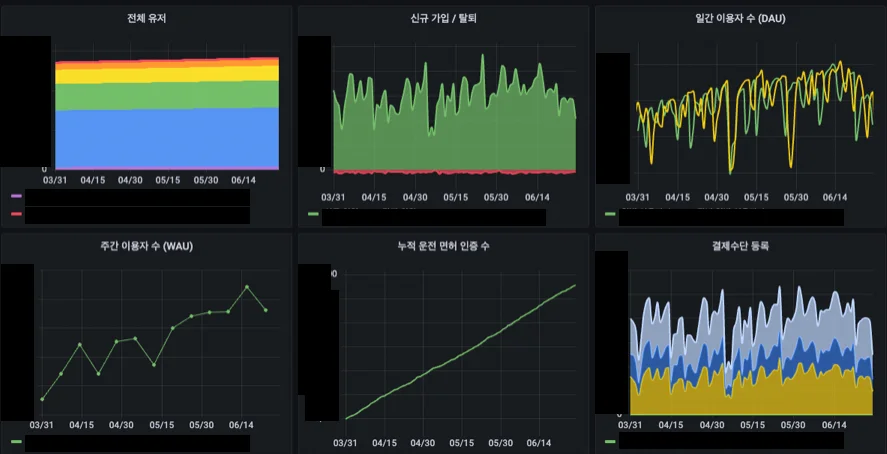
Task: Expand the 일간 이용자 수 (DAU) panel menu
Action: (x=740, y=18)
